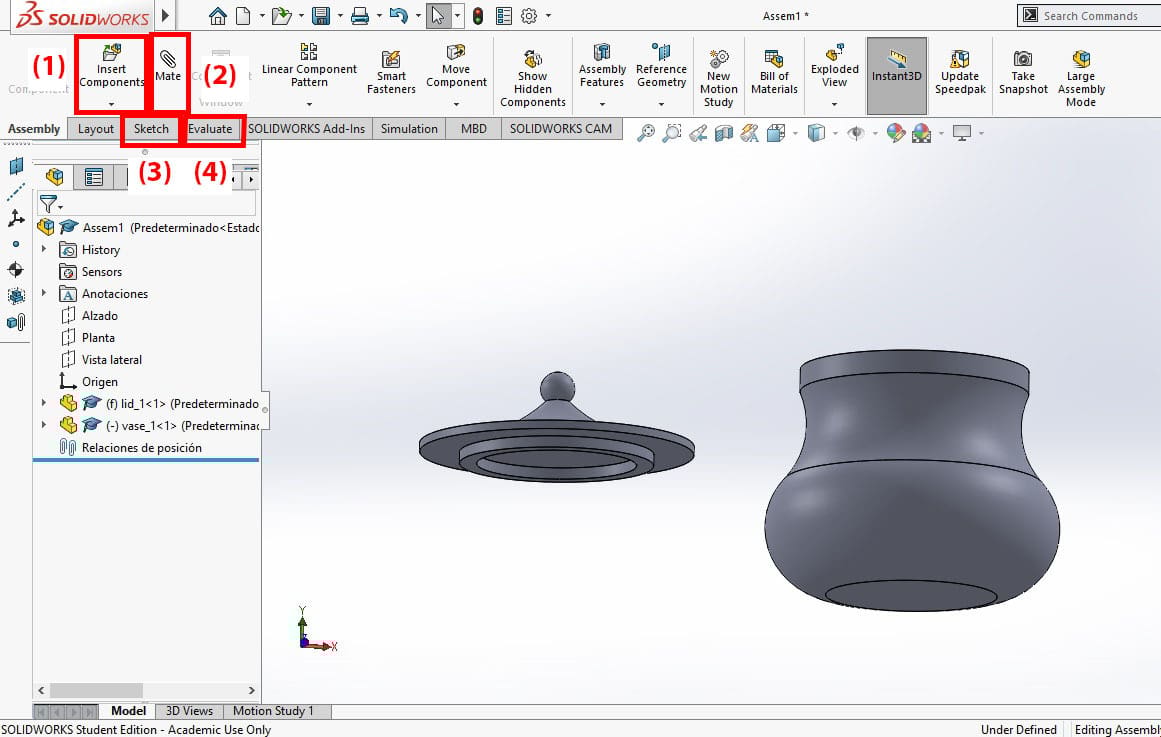Image resolution: width=1161 pixels, height=737 pixels.
Task: Click the Exploded View tool
Action: (x=834, y=65)
